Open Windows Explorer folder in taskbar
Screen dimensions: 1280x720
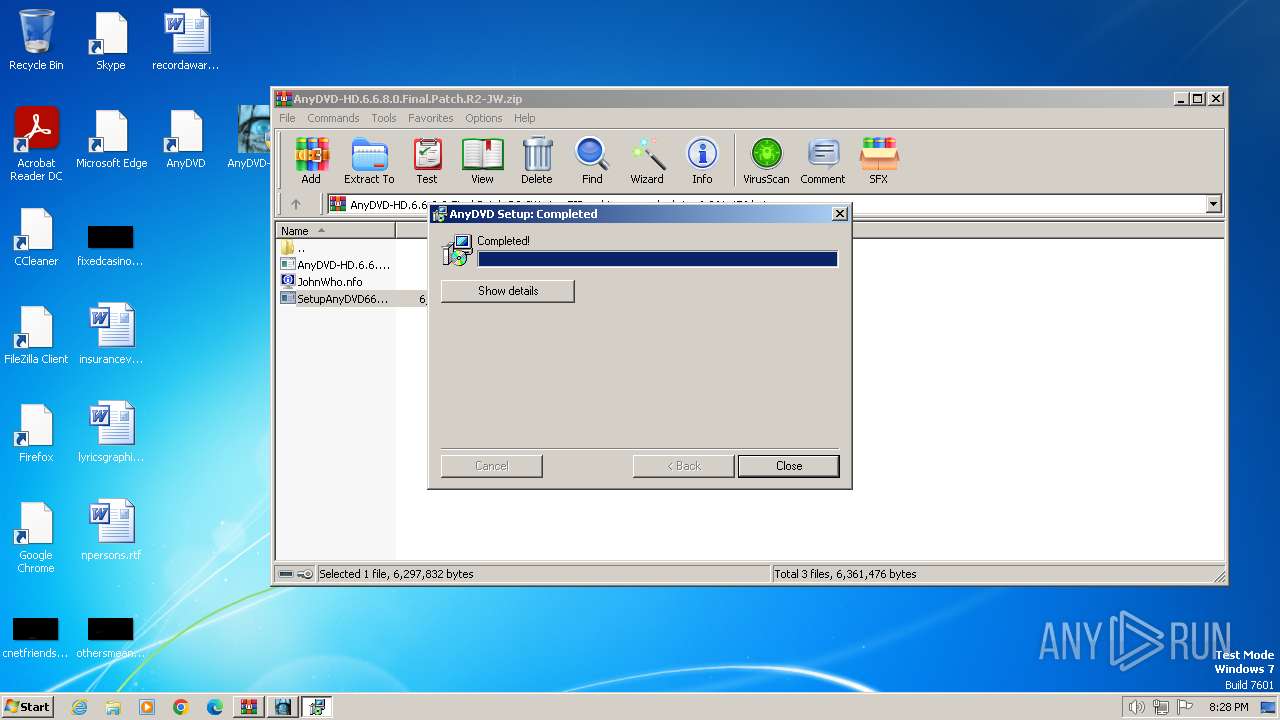tap(113, 707)
